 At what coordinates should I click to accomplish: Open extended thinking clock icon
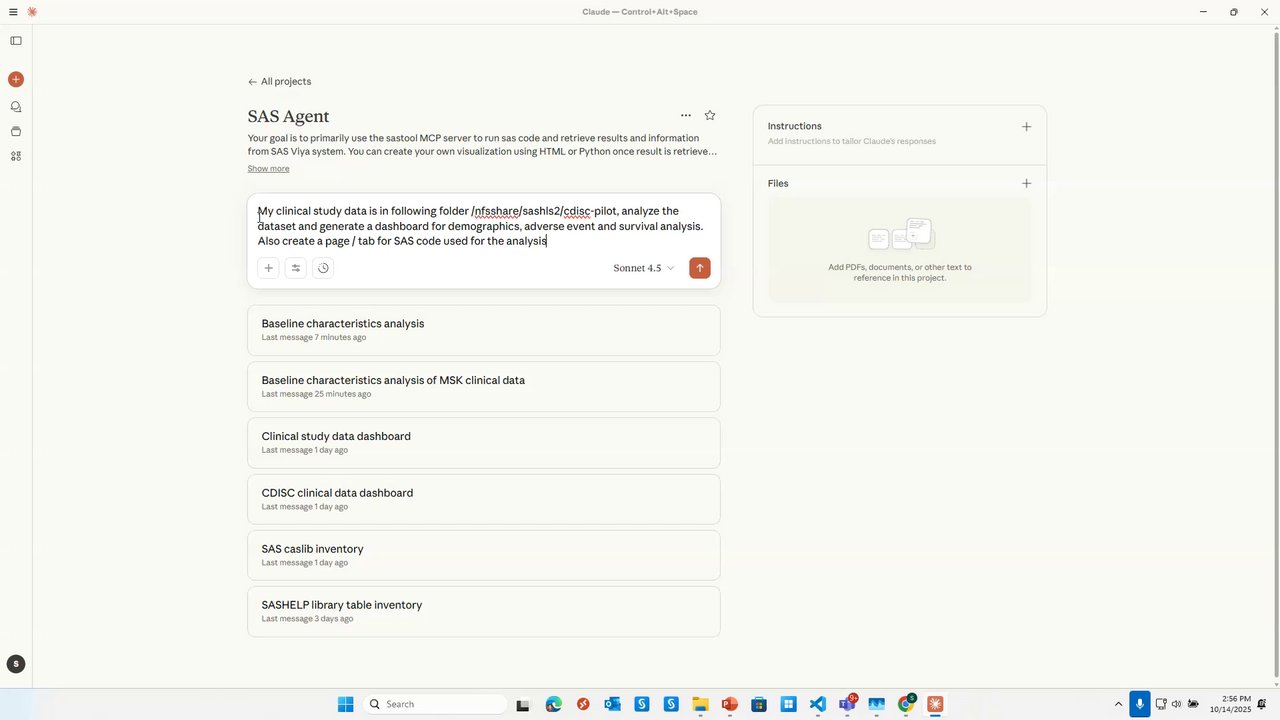[x=323, y=268]
